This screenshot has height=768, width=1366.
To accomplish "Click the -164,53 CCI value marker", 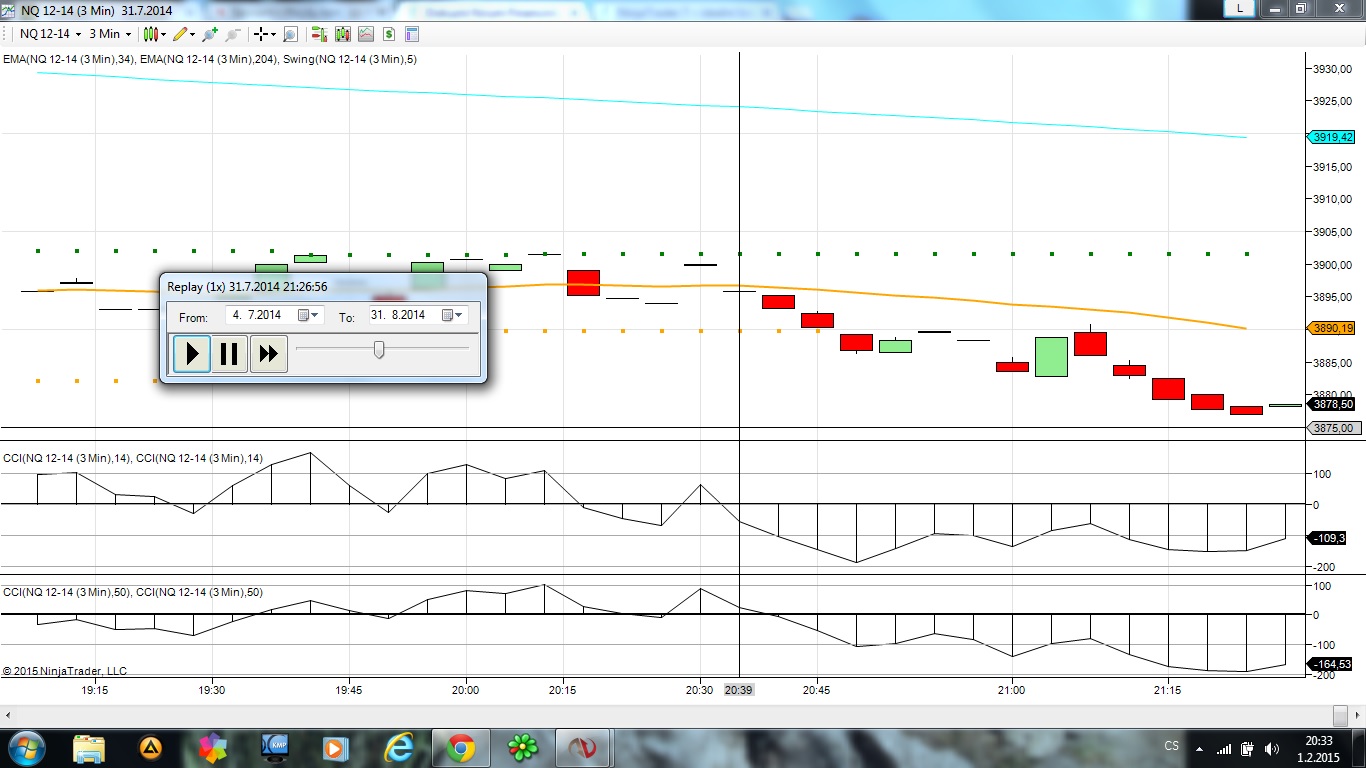I will [x=1332, y=664].
